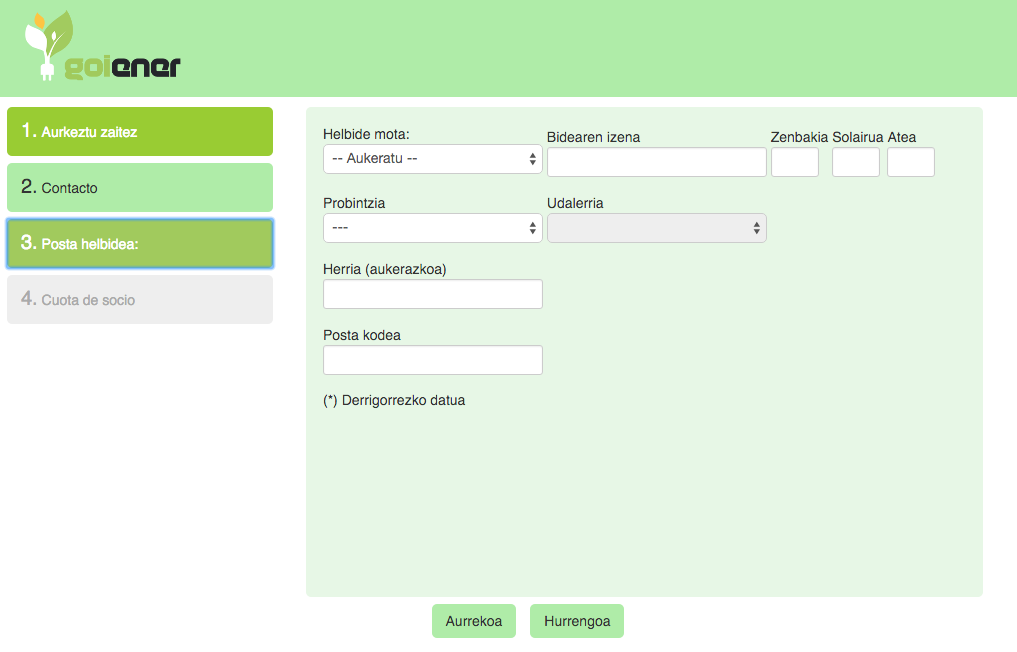
Task: Open the Helbide mota dropdown
Action: [432, 159]
